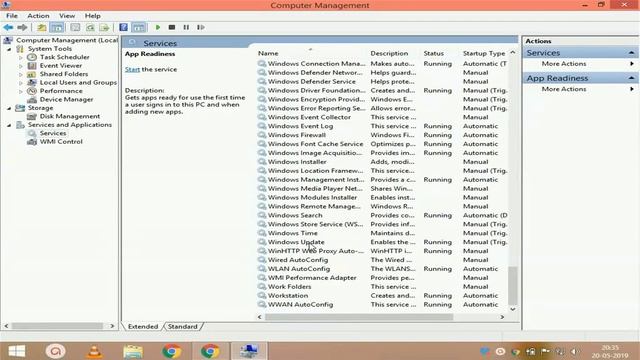The image size is (640, 360).
Task: Open More Actions under Services
Action: [x=564, y=64]
